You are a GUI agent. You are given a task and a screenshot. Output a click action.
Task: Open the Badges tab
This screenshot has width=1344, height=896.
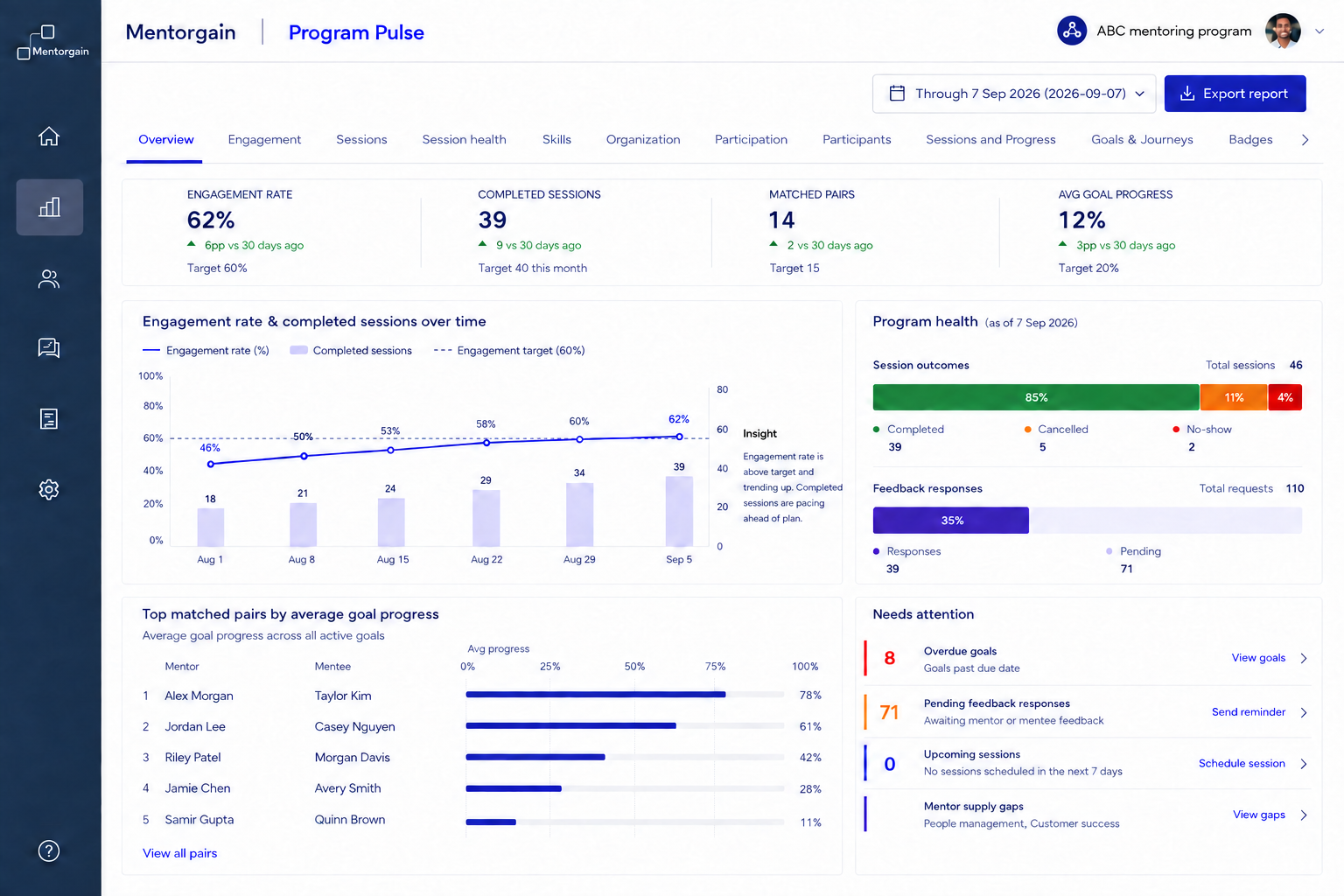tap(1250, 140)
